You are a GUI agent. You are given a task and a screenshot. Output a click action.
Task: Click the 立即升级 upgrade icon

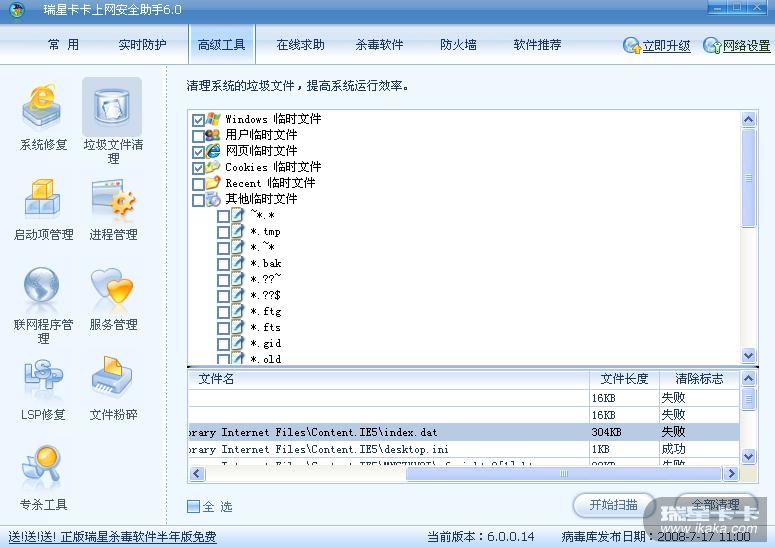point(632,45)
